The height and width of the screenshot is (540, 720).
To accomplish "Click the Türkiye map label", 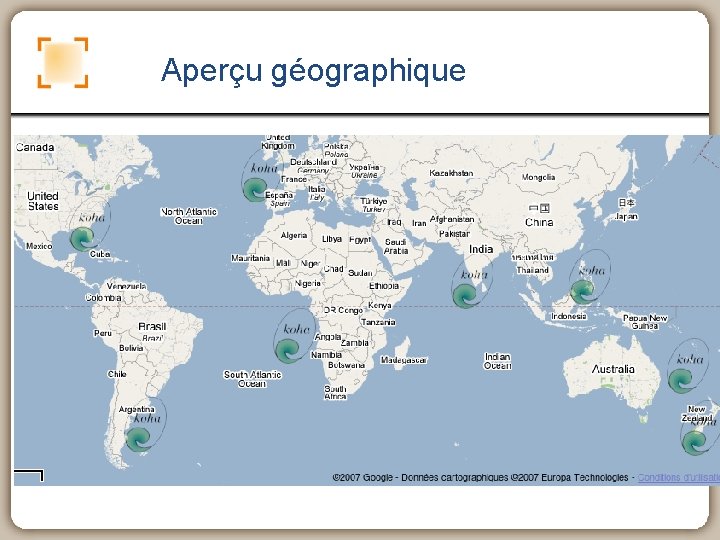I will [373, 201].
